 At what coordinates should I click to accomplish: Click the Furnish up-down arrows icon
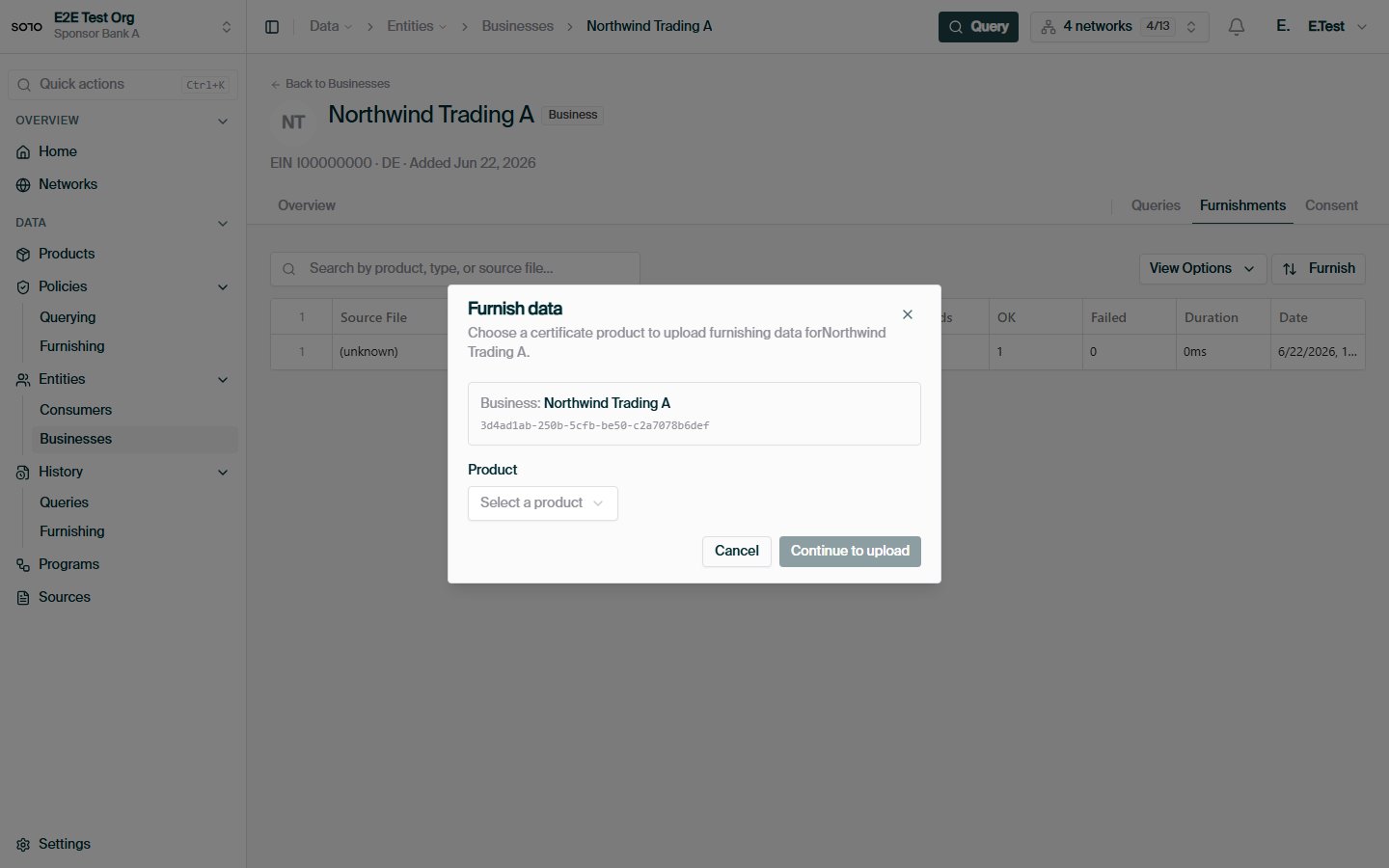click(1290, 269)
